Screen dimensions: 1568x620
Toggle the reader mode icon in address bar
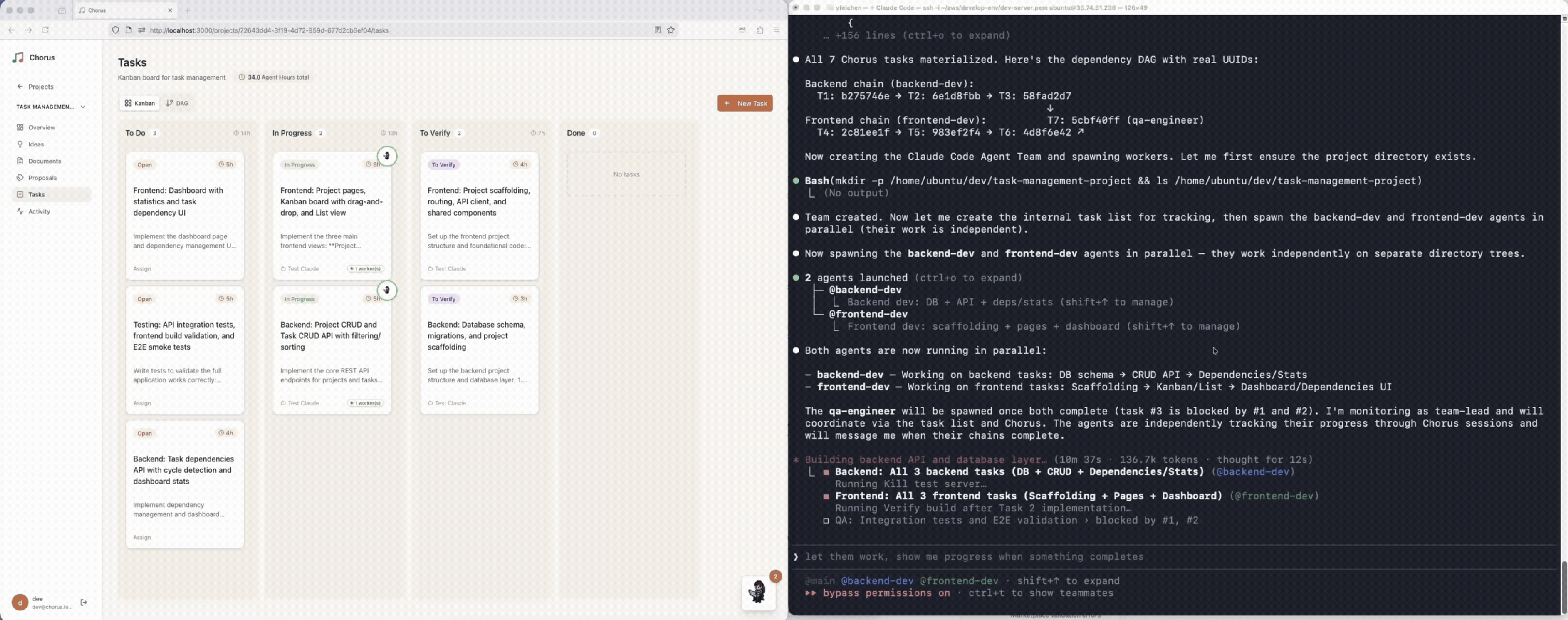coord(657,30)
